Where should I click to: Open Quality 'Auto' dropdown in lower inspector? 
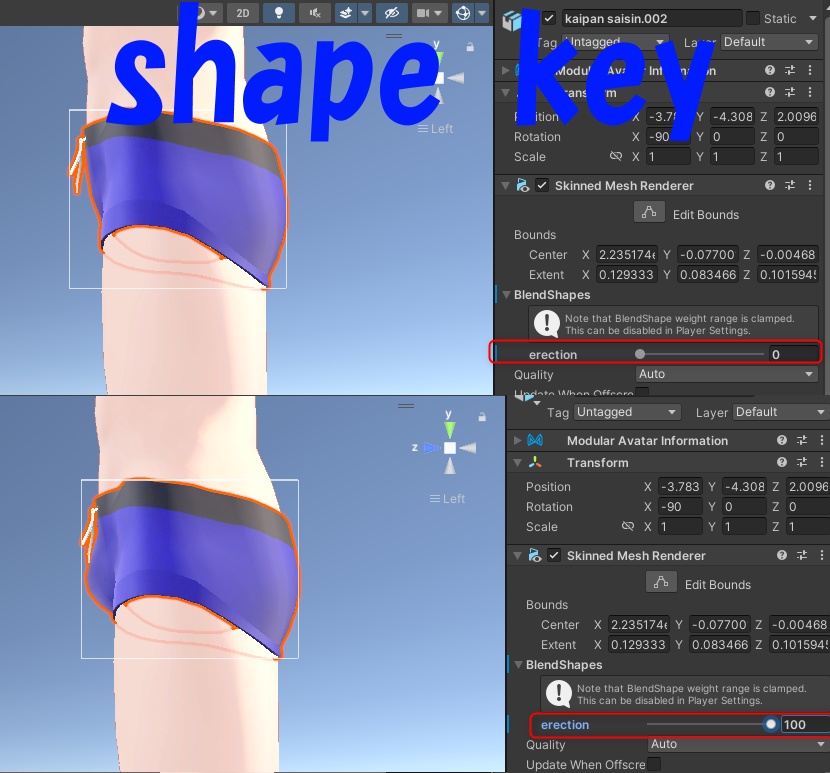[x=739, y=744]
